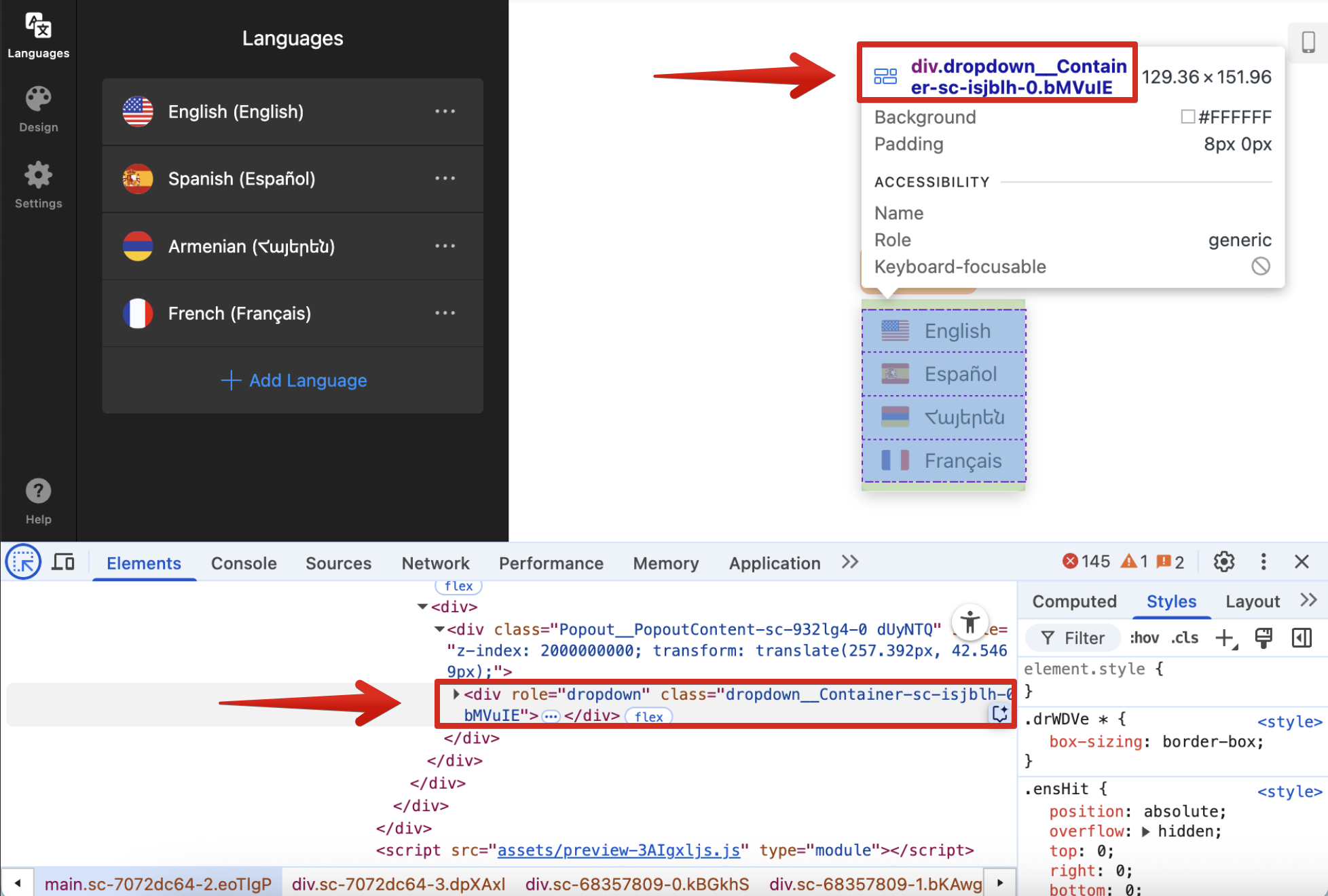
Task: Click the accessibility floating button
Action: [970, 621]
